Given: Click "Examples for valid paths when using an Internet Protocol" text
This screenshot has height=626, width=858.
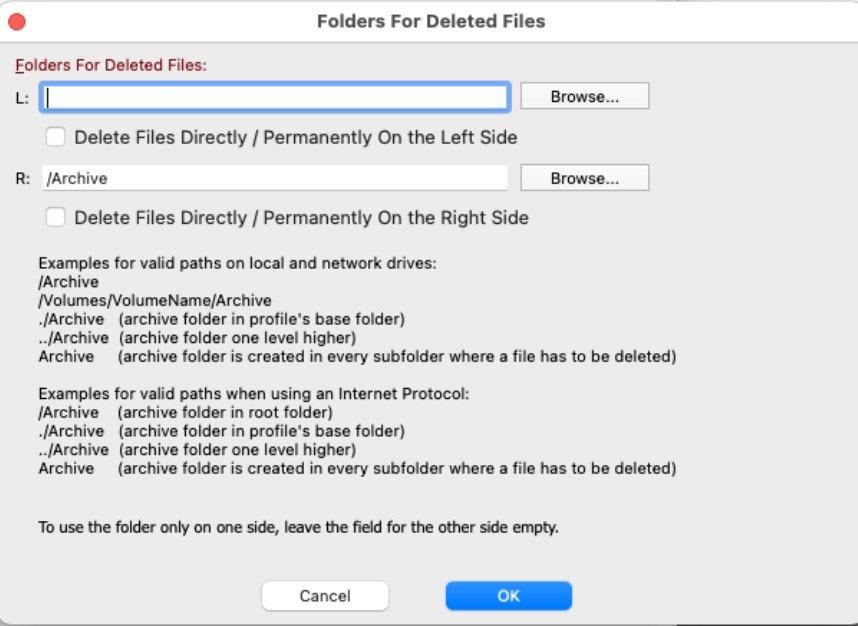Looking at the screenshot, I should [253, 394].
